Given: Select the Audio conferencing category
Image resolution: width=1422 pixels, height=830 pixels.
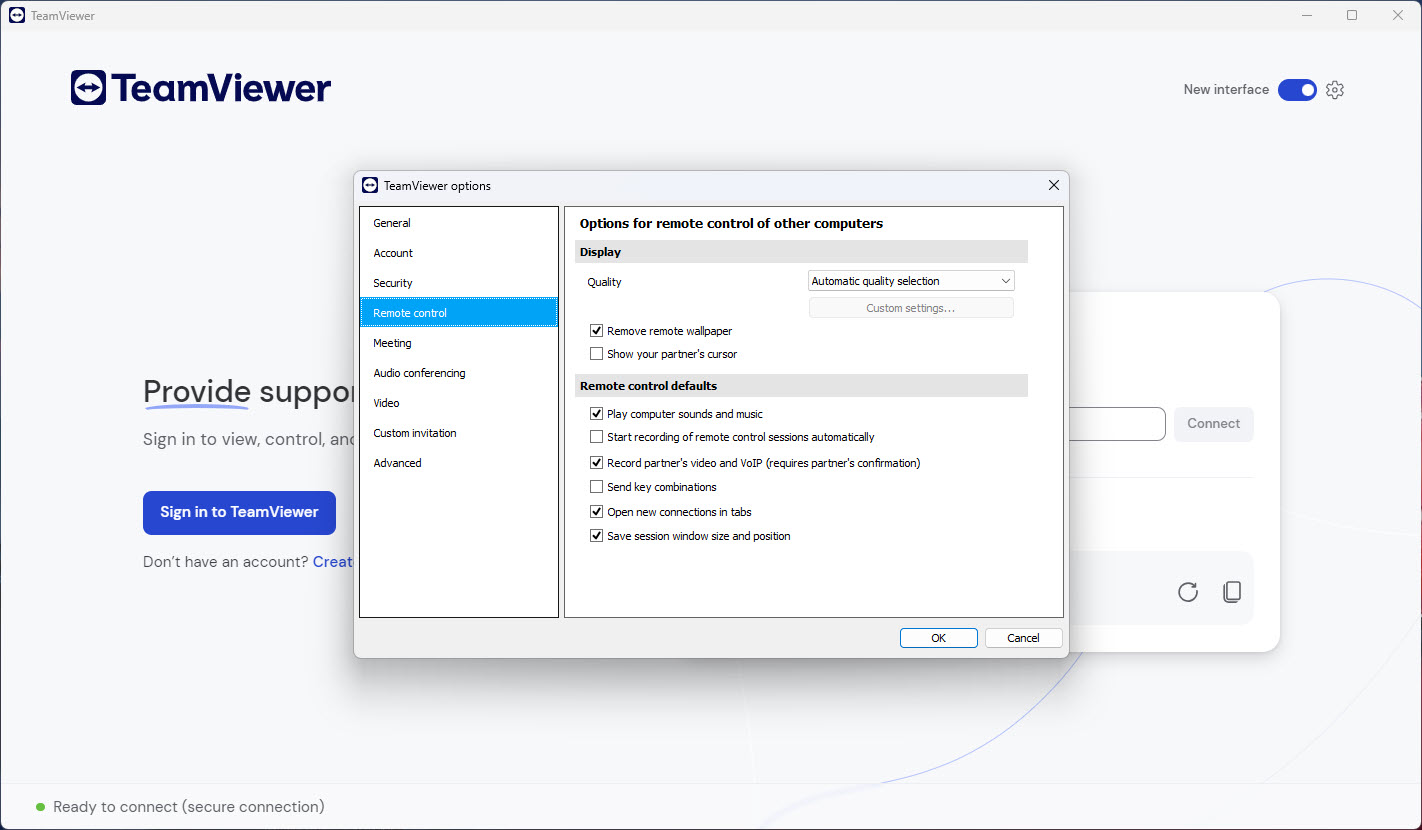Looking at the screenshot, I should [x=459, y=373].
